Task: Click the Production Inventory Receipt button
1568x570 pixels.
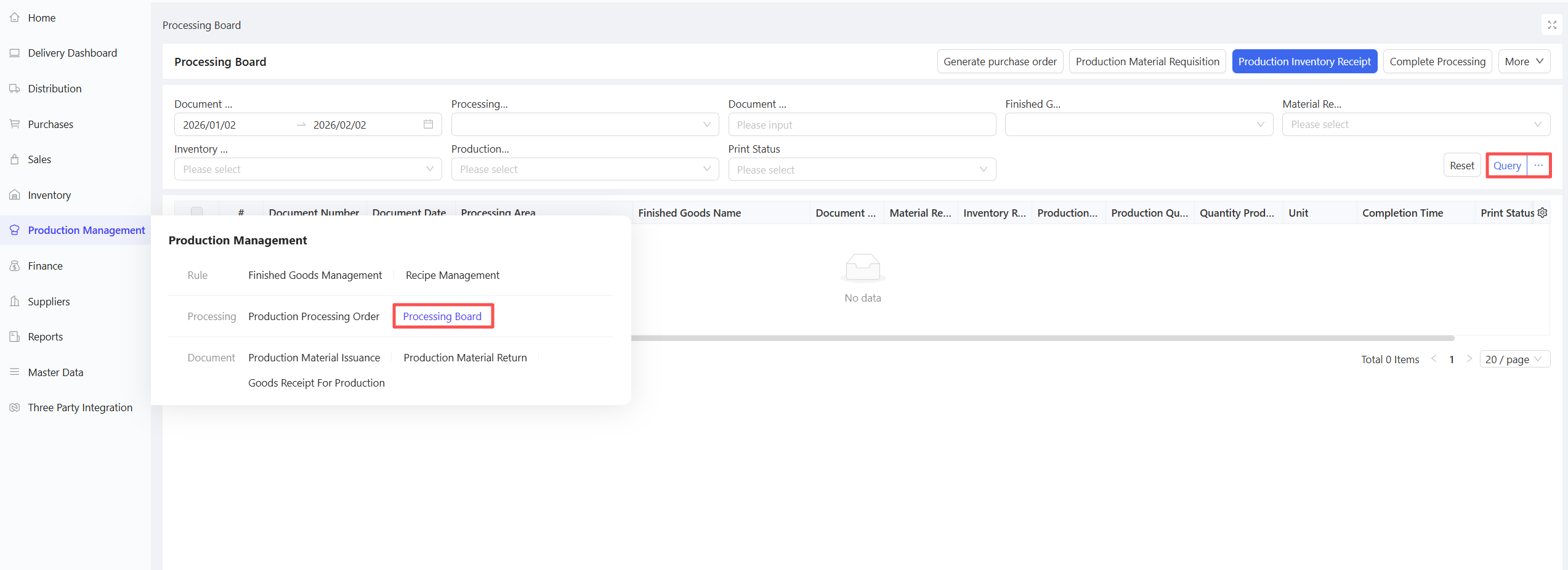Action: pyautogui.click(x=1304, y=62)
